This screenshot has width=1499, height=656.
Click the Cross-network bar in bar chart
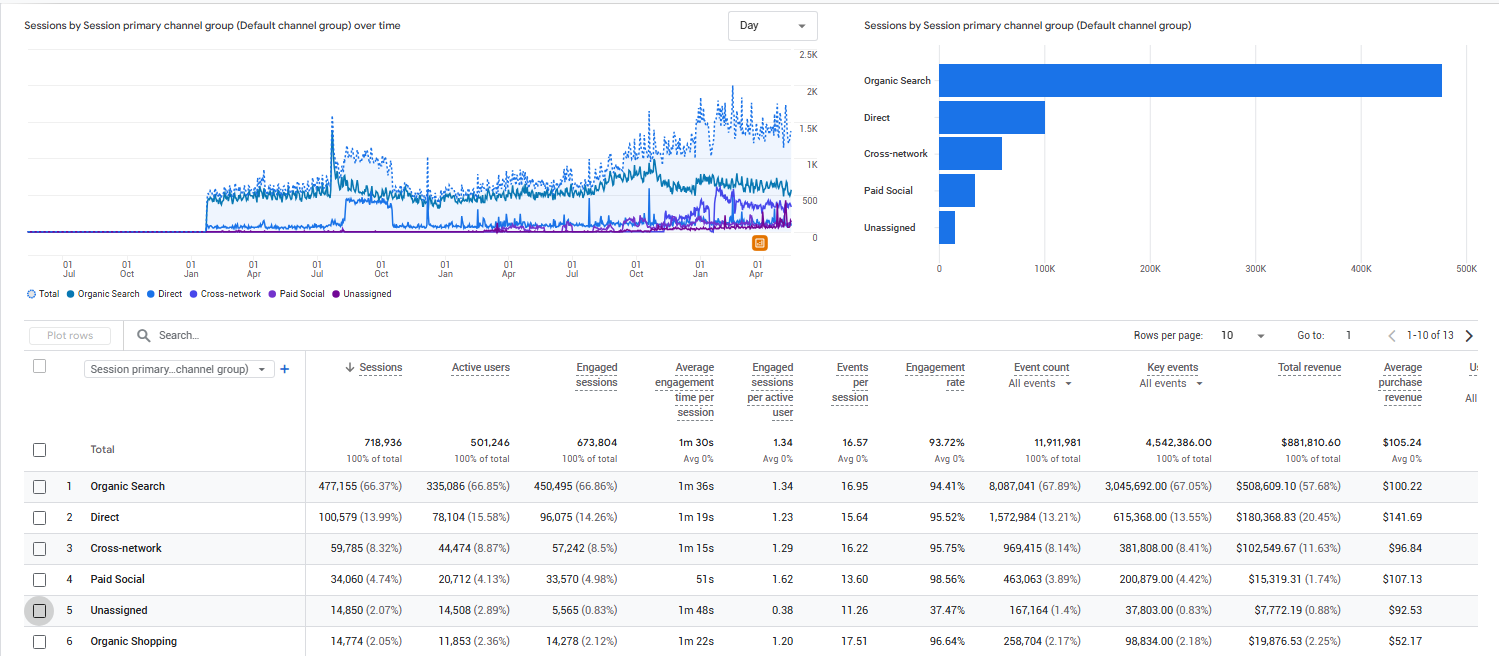click(970, 154)
